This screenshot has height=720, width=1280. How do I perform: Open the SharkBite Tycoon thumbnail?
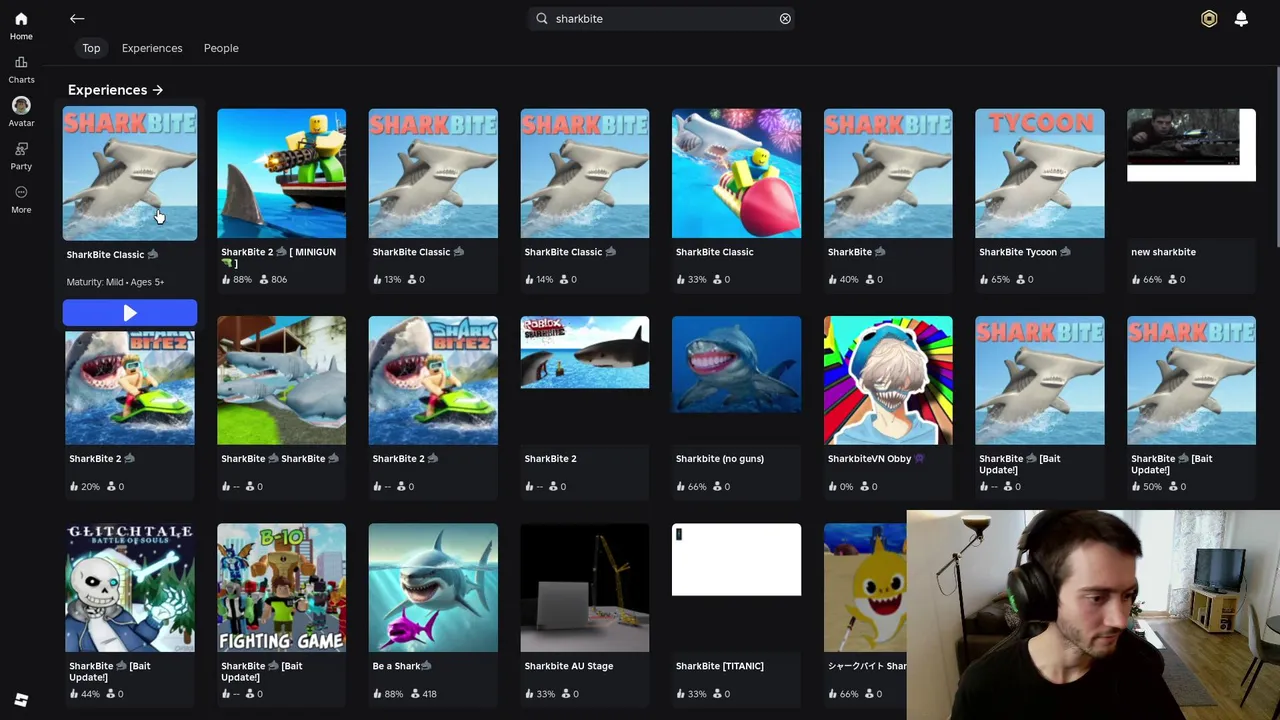[1040, 173]
